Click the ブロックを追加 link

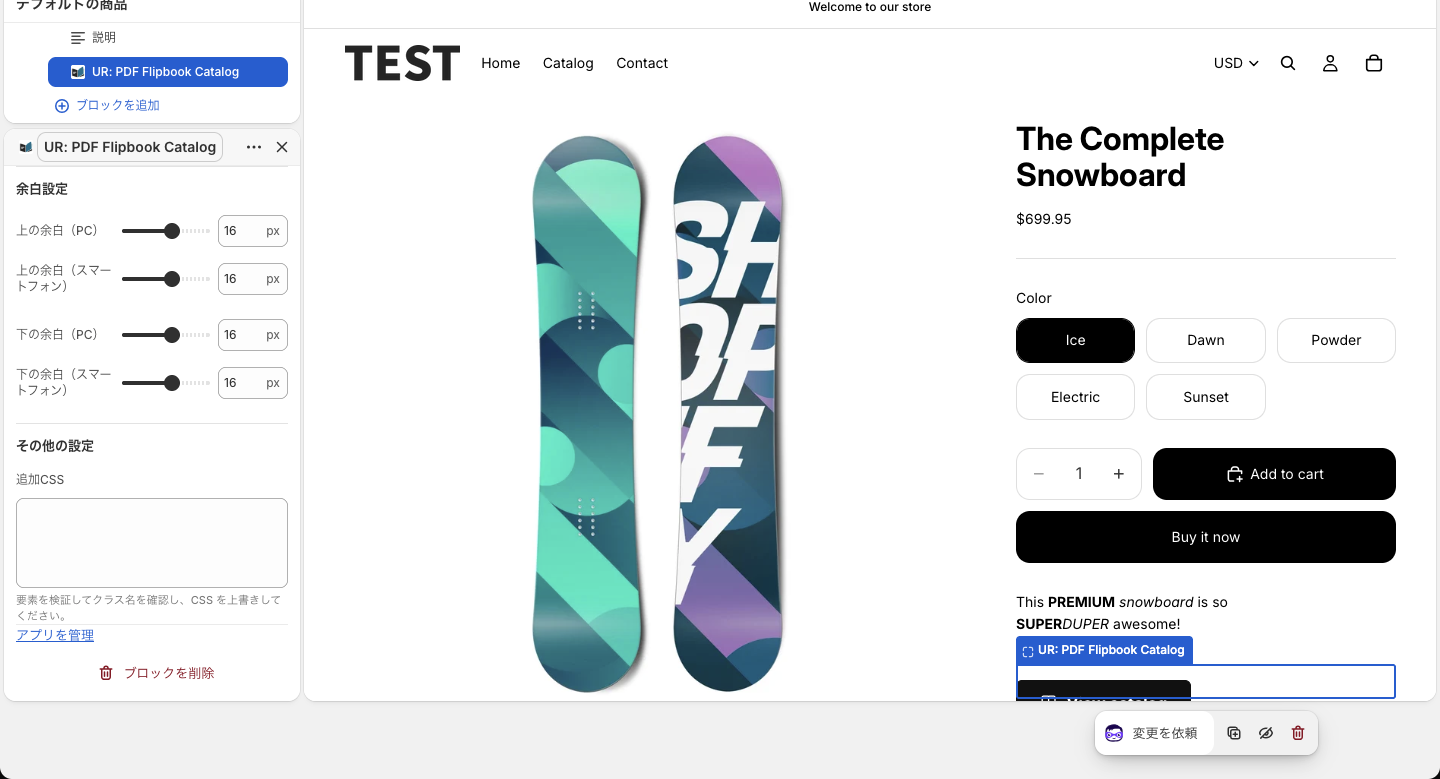pyautogui.click(x=107, y=105)
